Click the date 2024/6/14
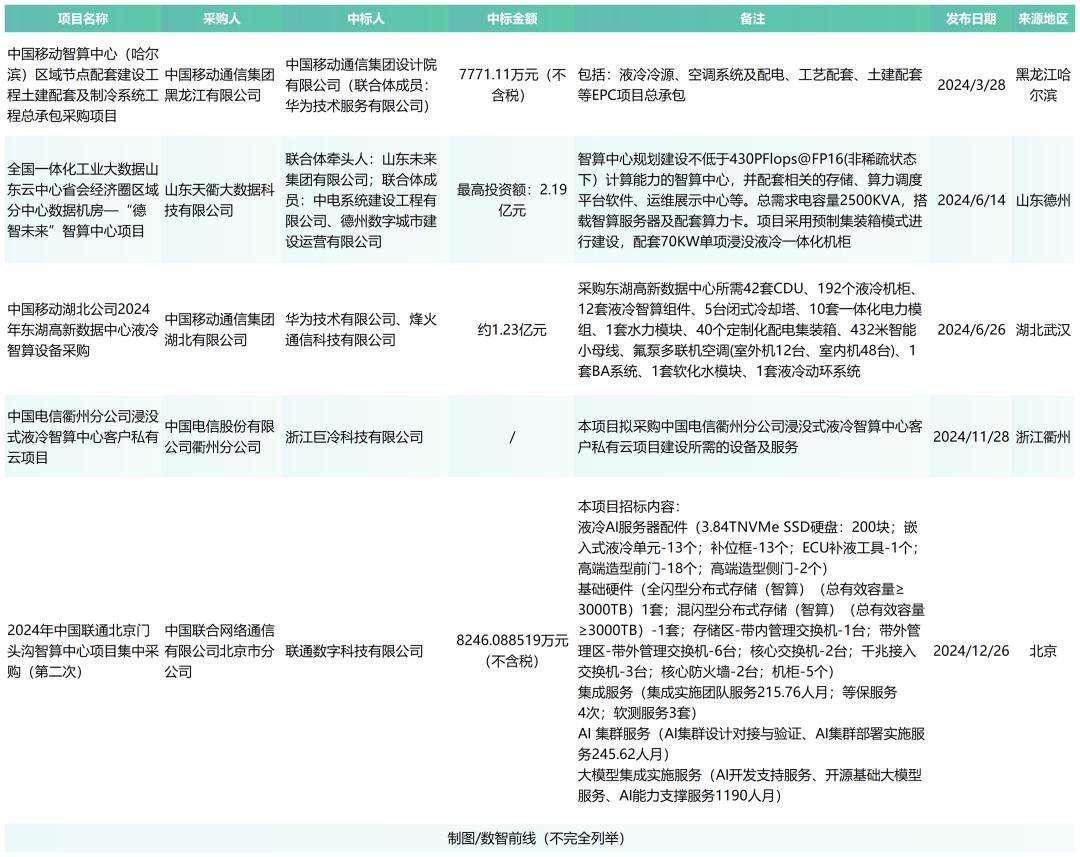The height and width of the screenshot is (857, 1080). coord(971,200)
